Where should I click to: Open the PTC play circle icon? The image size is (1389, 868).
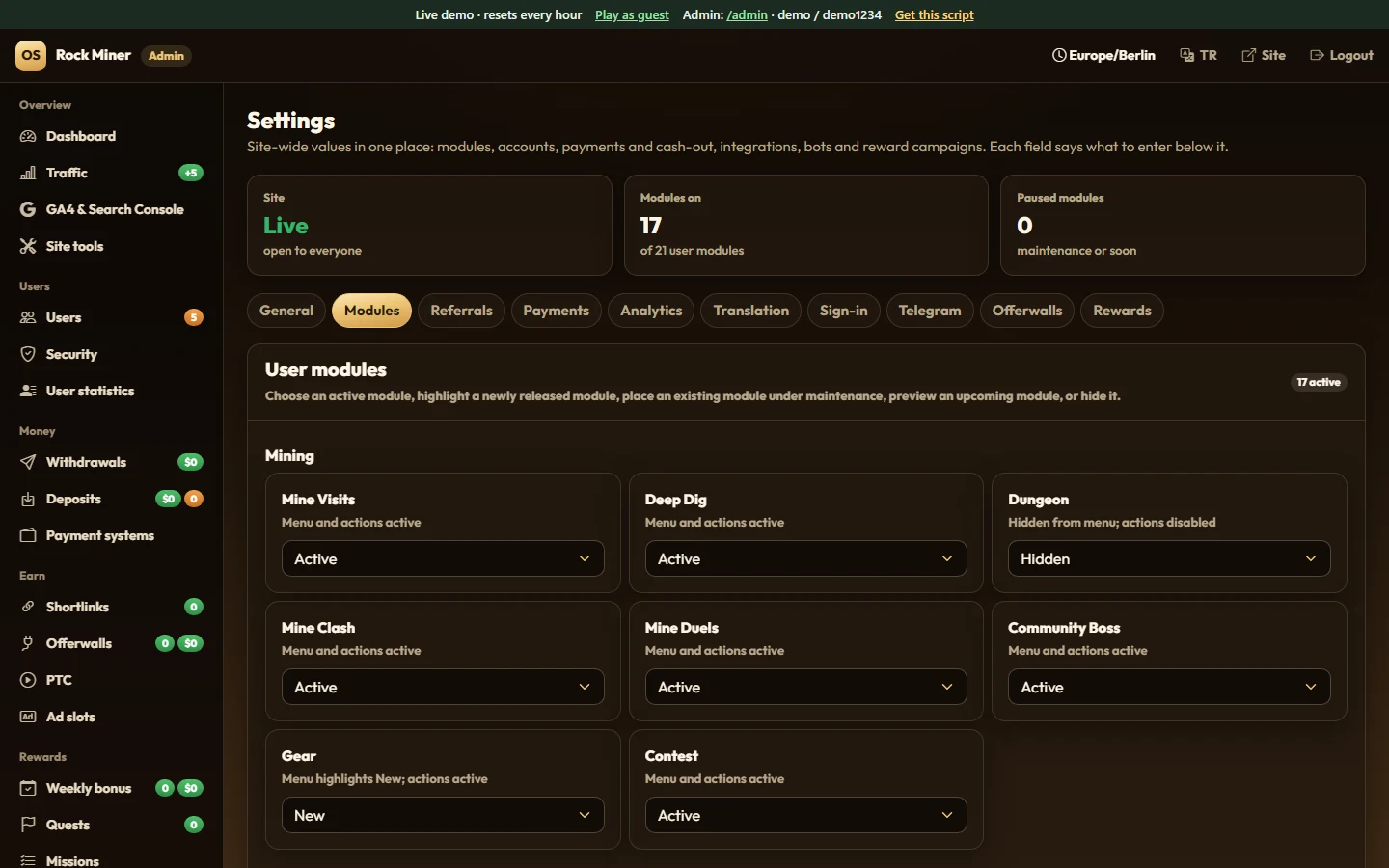pos(28,680)
